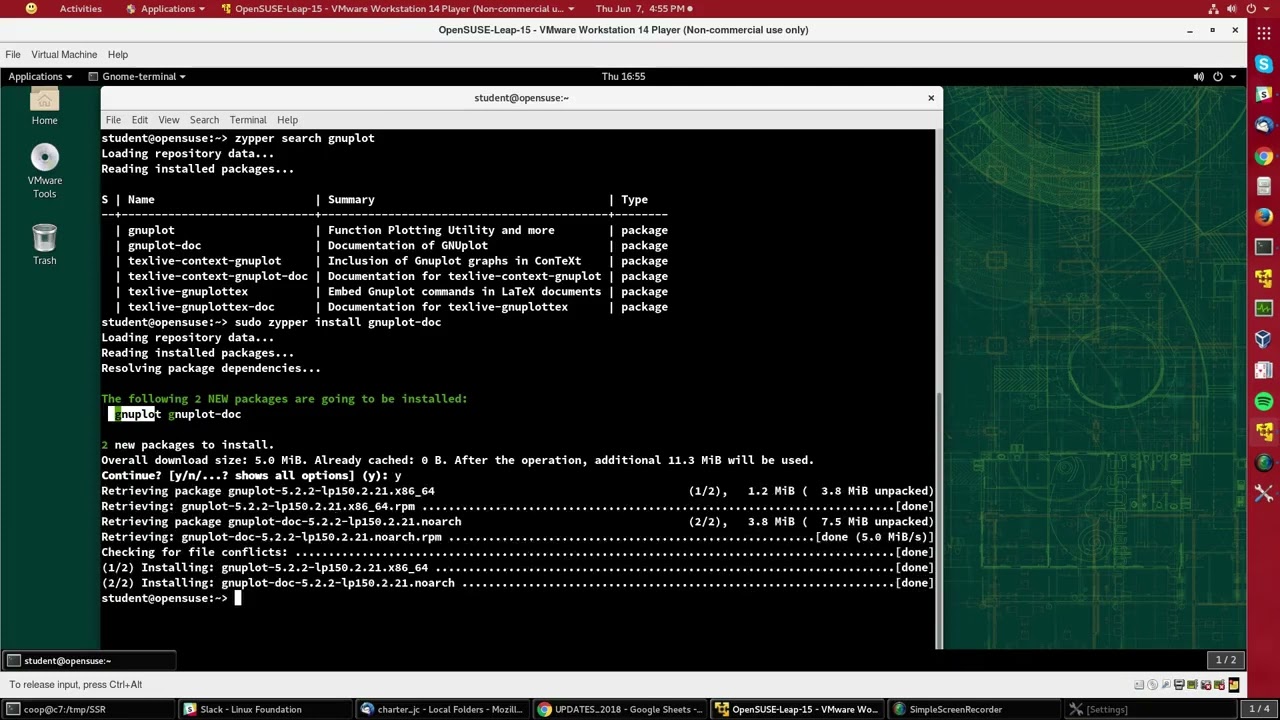Open the tools wrench icon in dock
The image size is (1280, 720).
[1264, 493]
